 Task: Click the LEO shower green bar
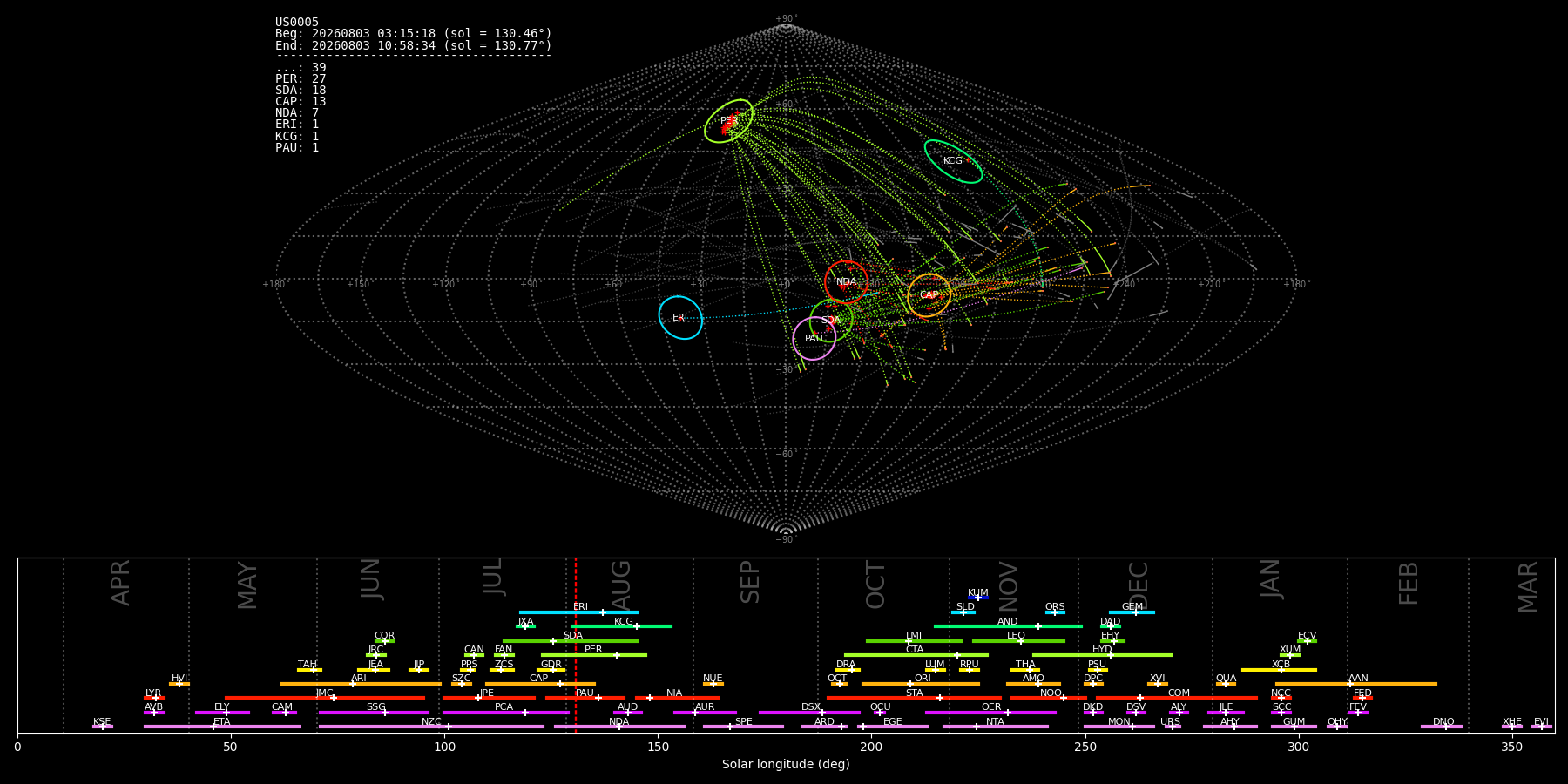tap(1018, 641)
